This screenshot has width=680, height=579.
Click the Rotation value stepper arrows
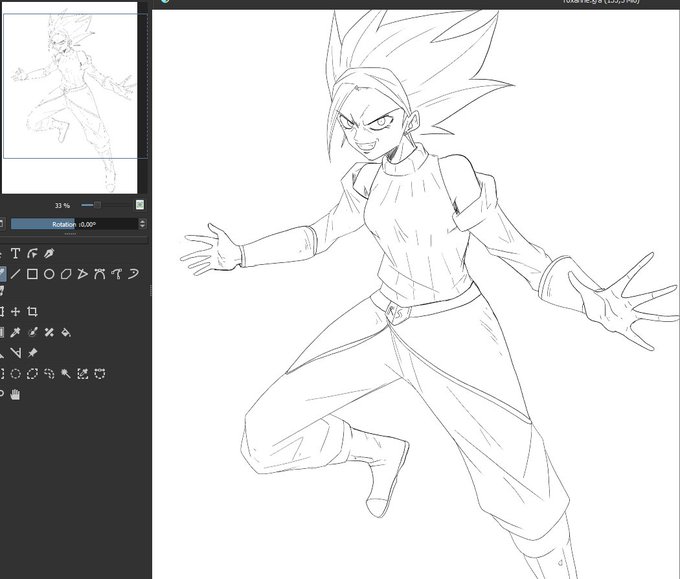click(142, 224)
